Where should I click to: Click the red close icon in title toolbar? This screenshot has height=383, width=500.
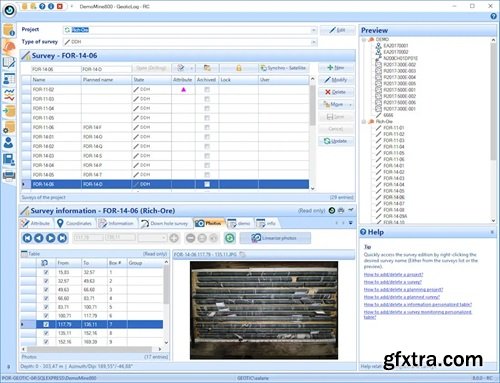(60, 6)
